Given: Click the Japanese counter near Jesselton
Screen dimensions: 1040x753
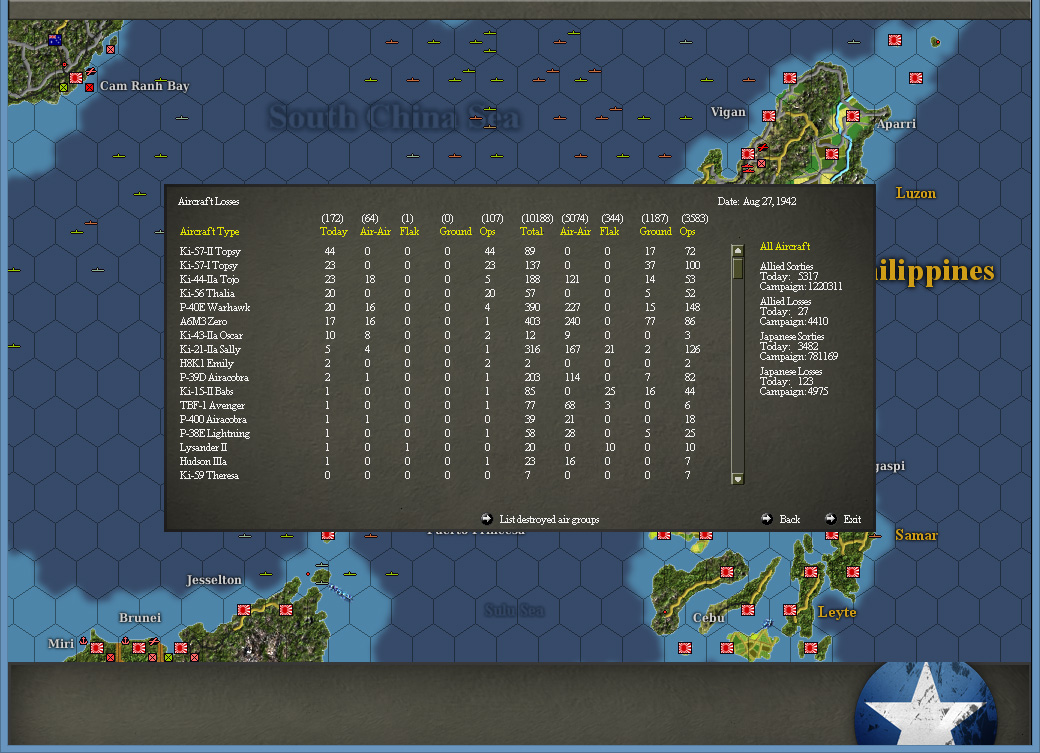Looking at the screenshot, I should pyautogui.click(x=246, y=608).
